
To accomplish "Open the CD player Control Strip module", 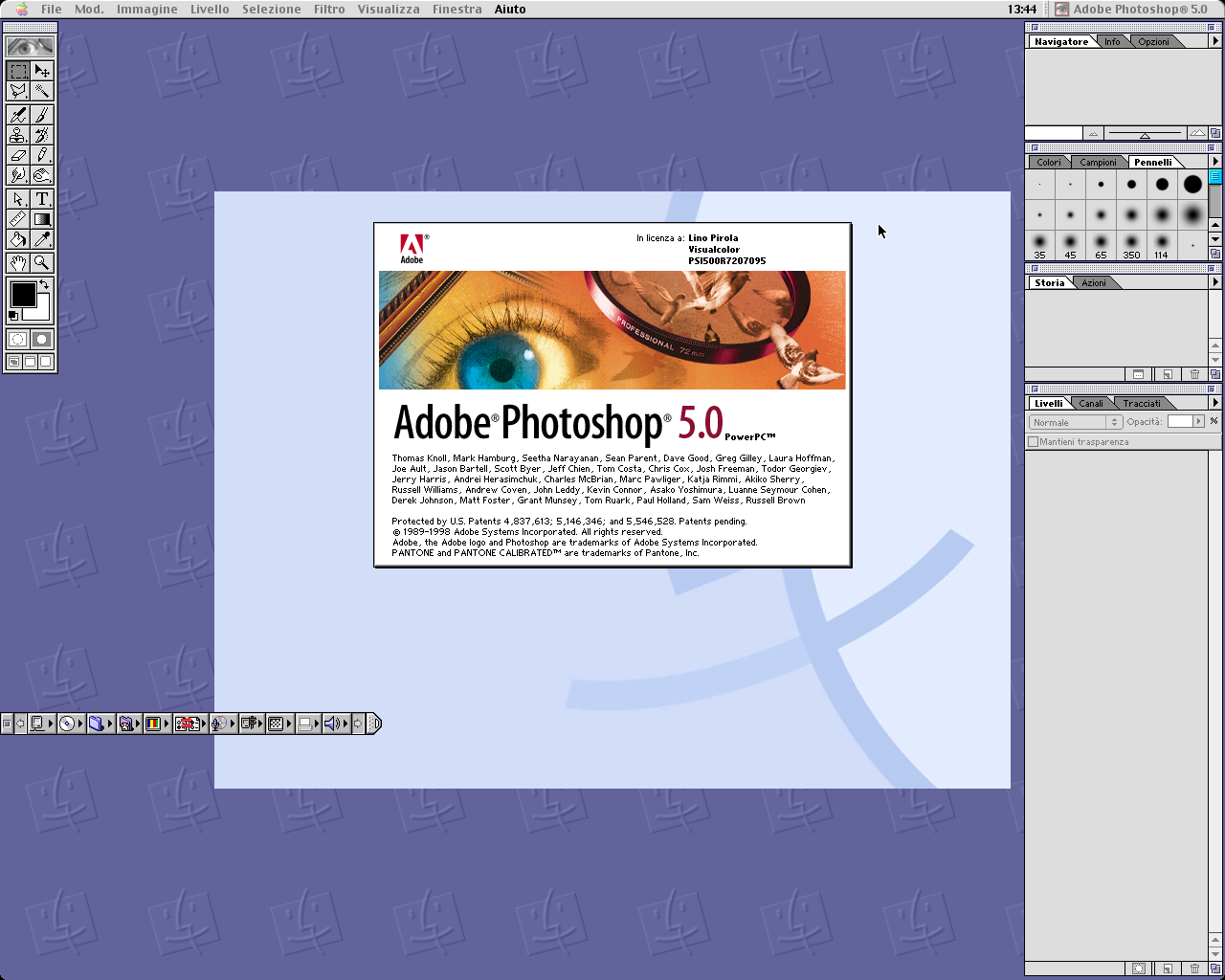I will tap(67, 724).
